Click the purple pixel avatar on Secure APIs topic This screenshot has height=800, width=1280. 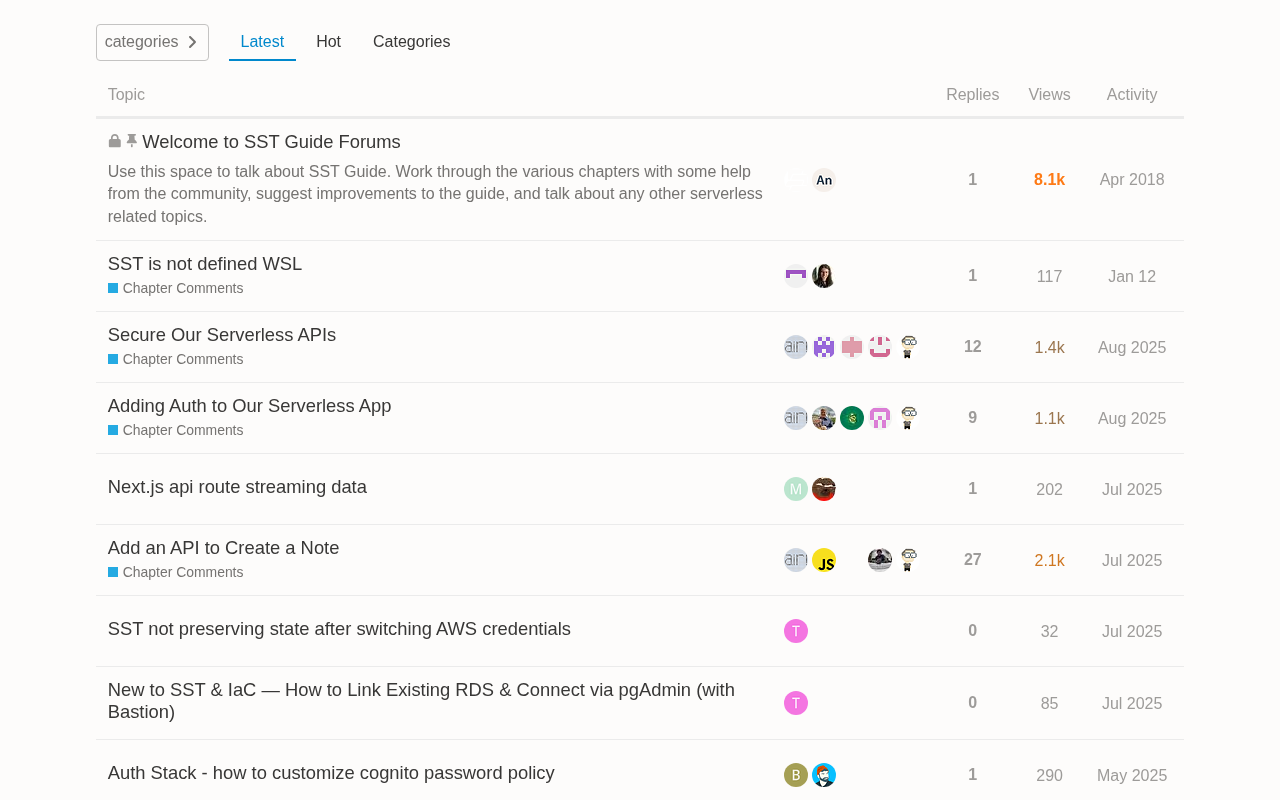[x=823, y=347]
